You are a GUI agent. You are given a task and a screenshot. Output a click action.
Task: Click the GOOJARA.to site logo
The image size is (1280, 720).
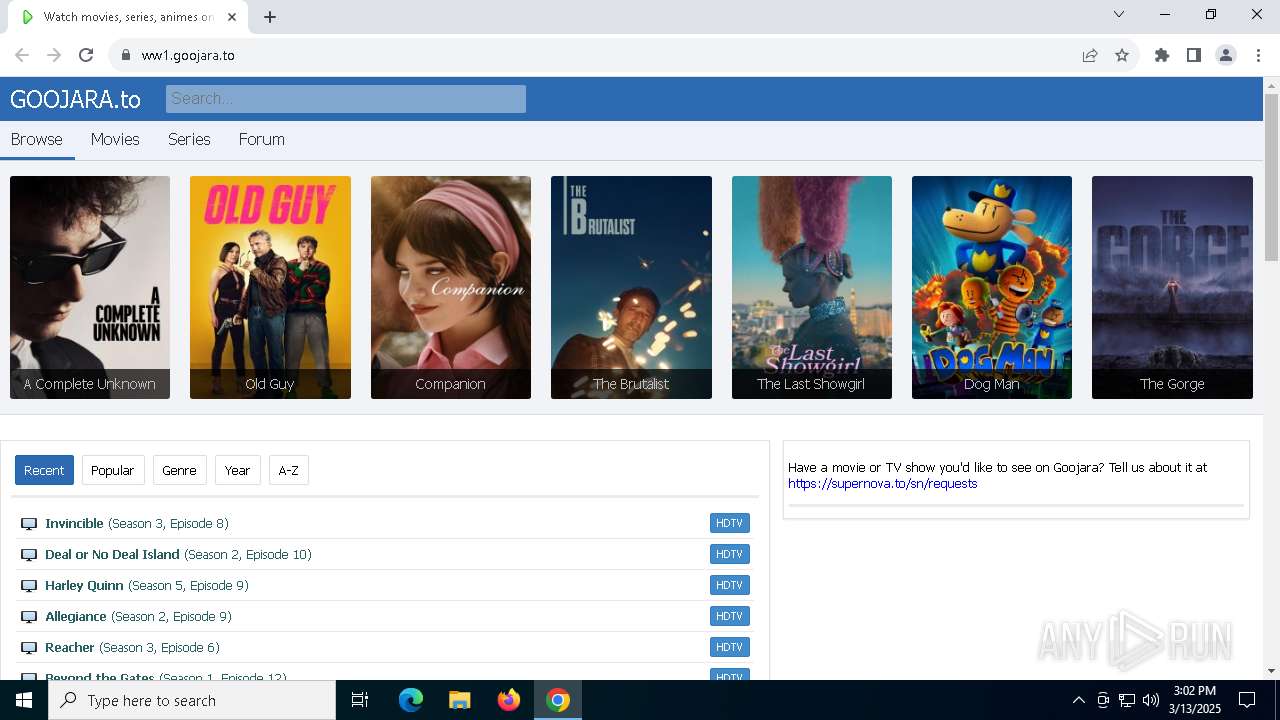75,99
